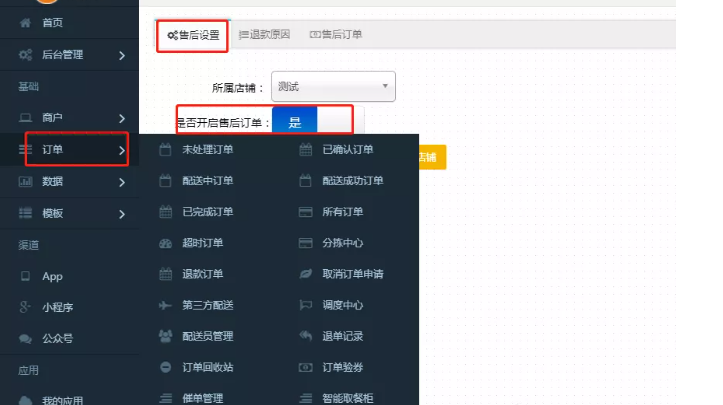
Task: Open the 所有订单 menu entry
Action: (343, 212)
